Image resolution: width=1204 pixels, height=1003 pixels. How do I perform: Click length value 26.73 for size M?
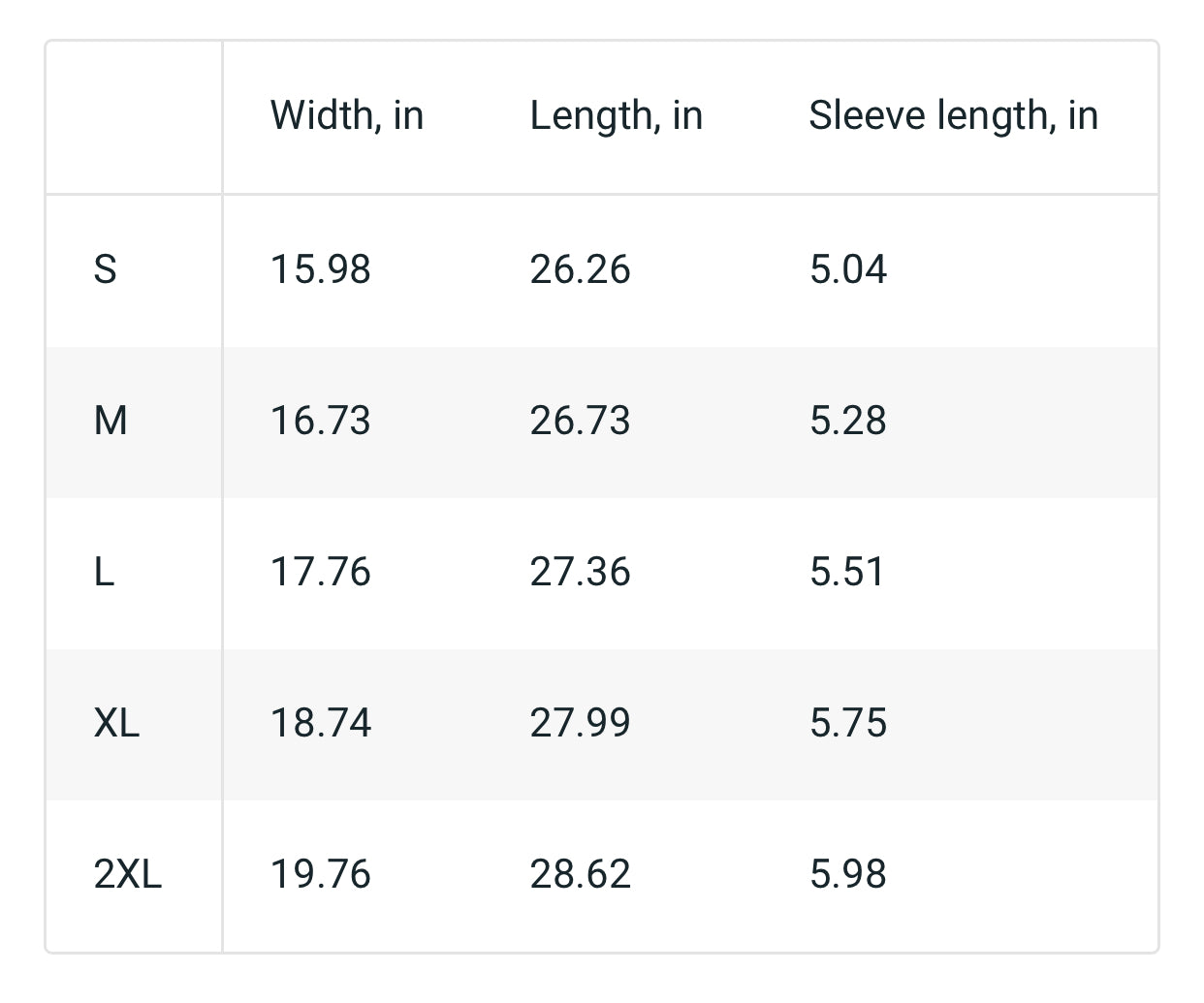580,421
